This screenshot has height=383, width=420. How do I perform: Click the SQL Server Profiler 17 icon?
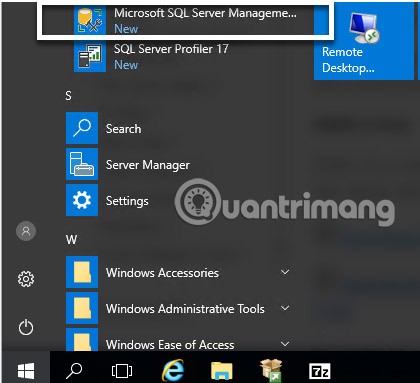pyautogui.click(x=90, y=56)
